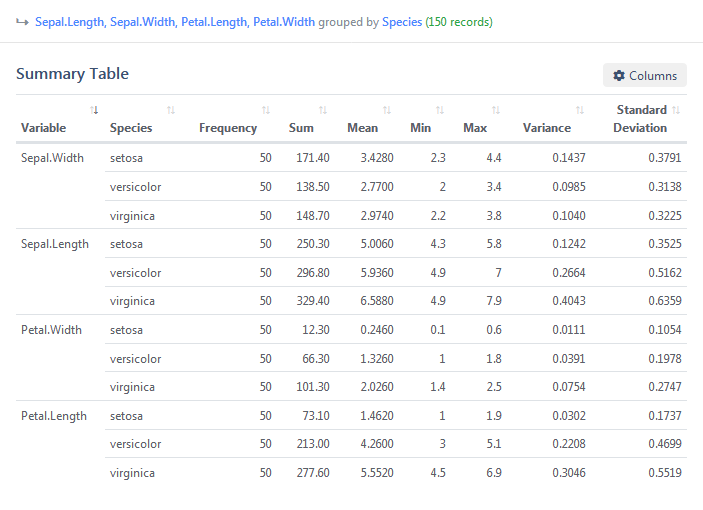Sort table by Mean column icon
703x510 pixels.
(387, 110)
